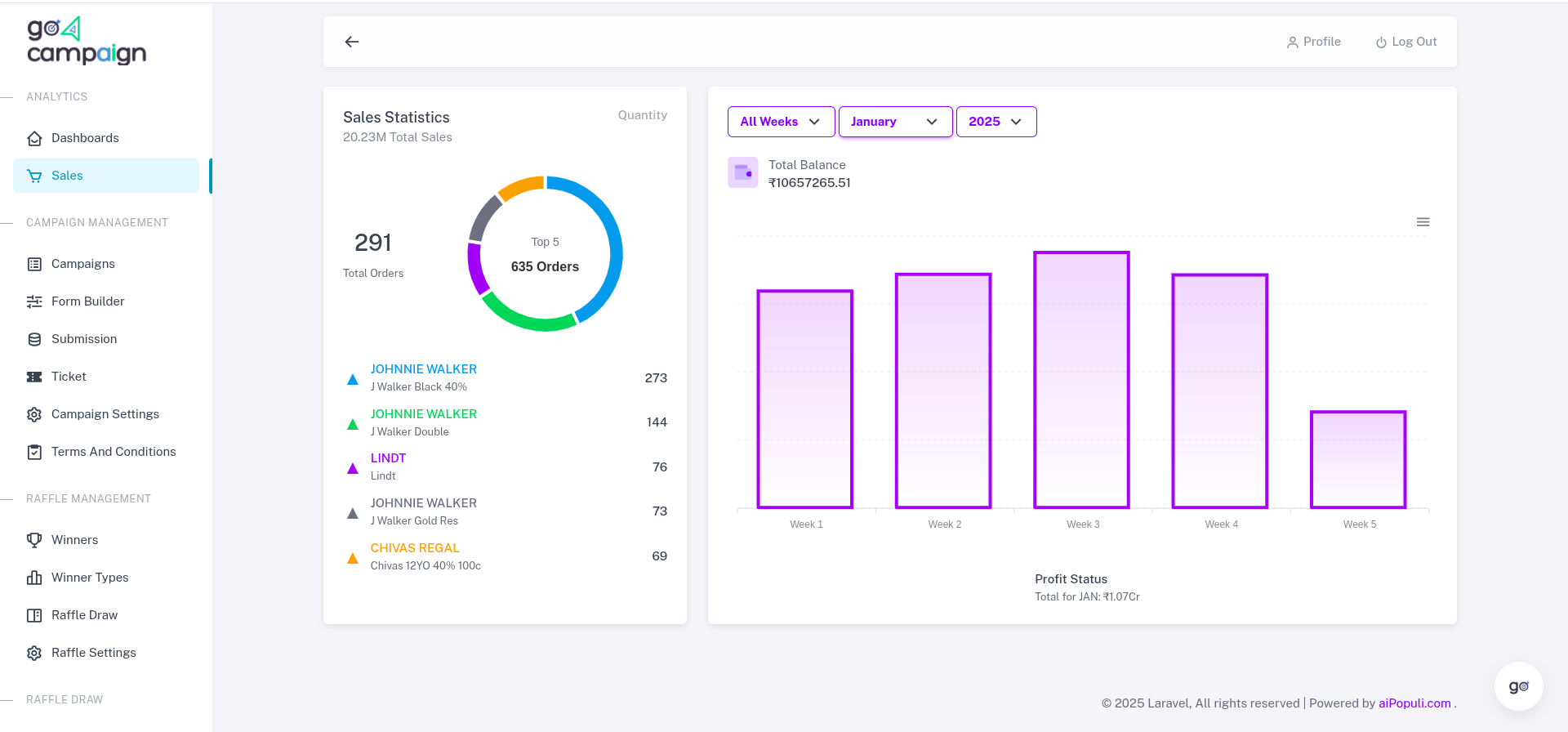Open Terms And Conditions menu label

pyautogui.click(x=114, y=452)
